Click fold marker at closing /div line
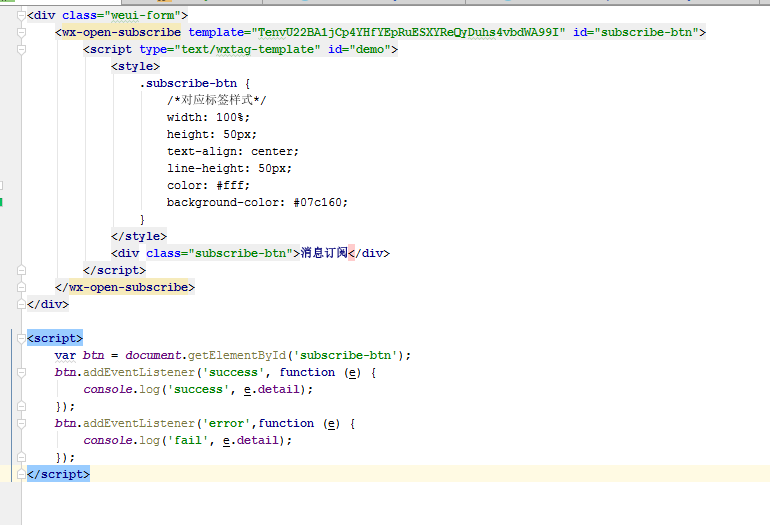The image size is (770, 525). click(x=21, y=304)
